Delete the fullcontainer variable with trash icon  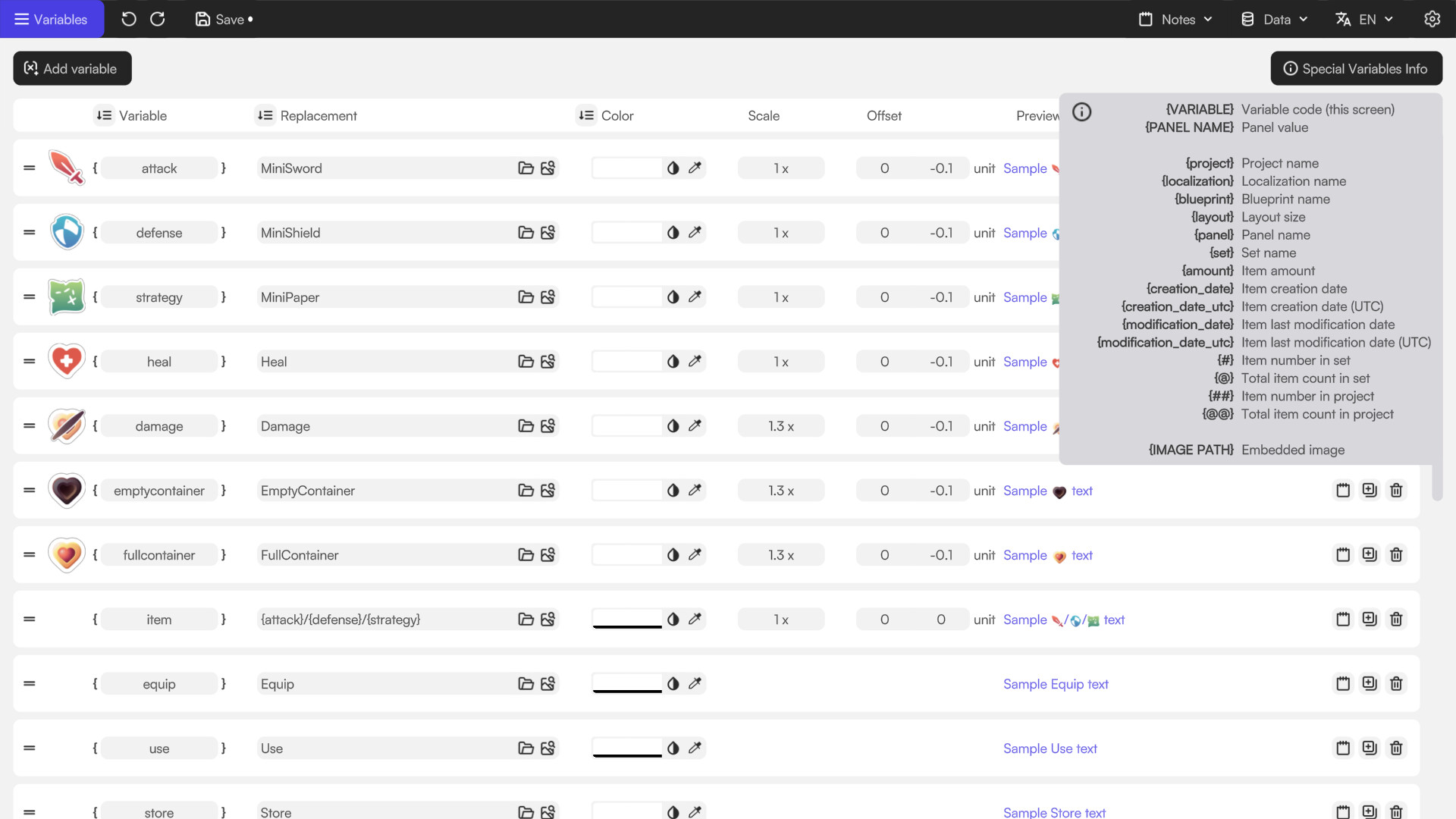pyautogui.click(x=1396, y=555)
